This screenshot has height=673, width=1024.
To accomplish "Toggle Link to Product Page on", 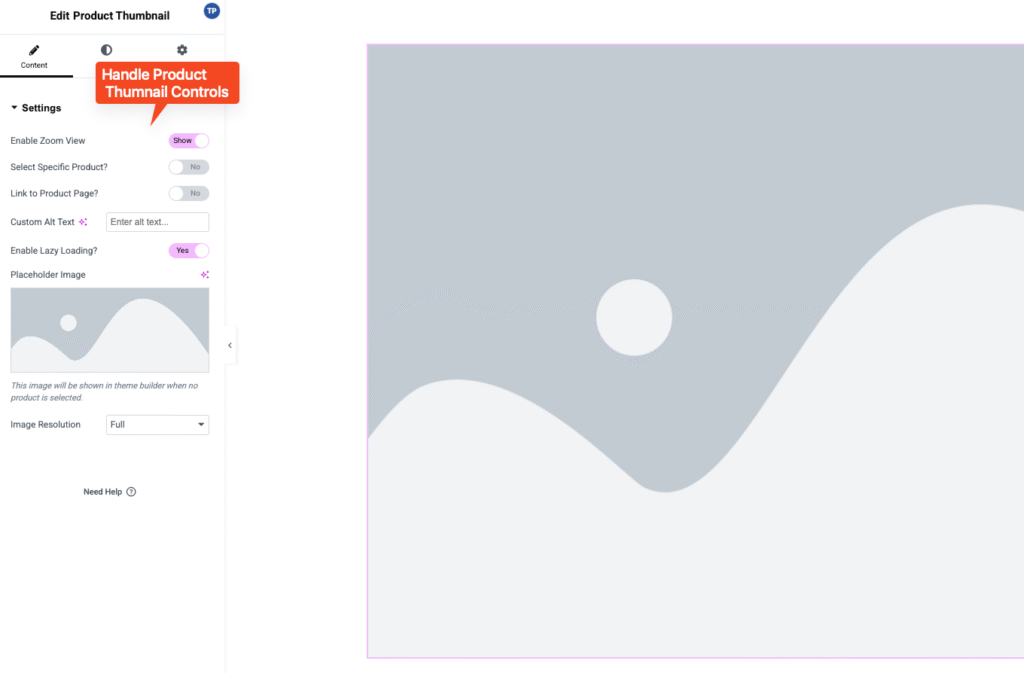I will pos(189,193).
